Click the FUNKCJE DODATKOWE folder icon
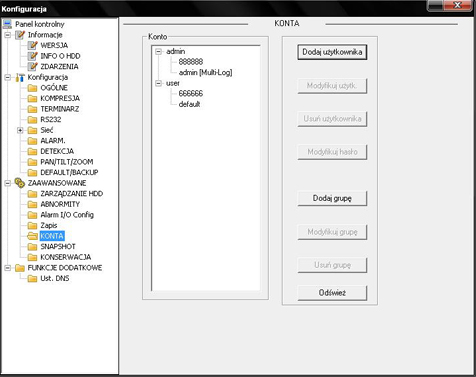 coord(20,268)
